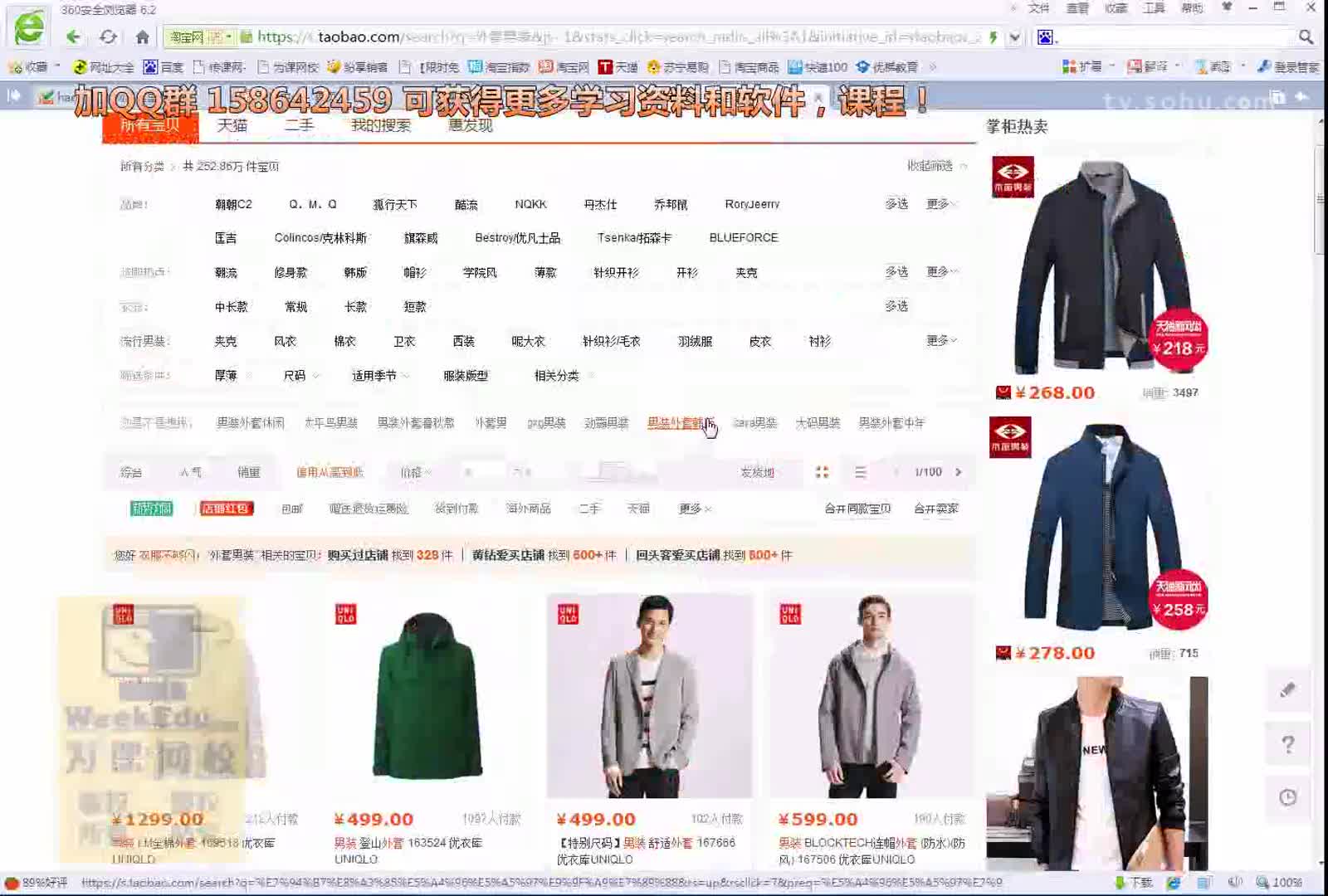Toggle 合并同款宝贝 option
Image resolution: width=1328 pixels, height=896 pixels.
857,509
